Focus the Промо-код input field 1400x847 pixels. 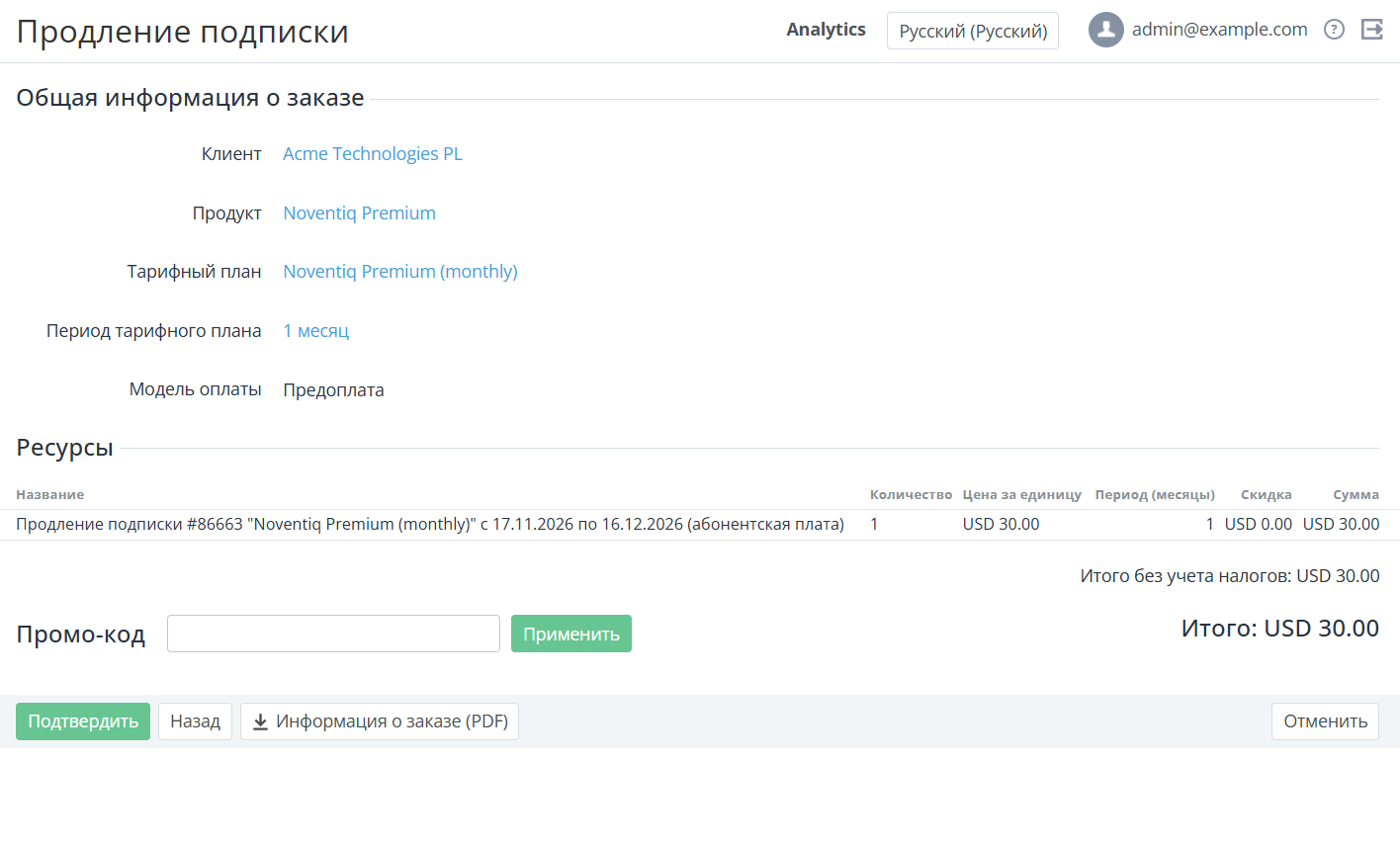333,634
